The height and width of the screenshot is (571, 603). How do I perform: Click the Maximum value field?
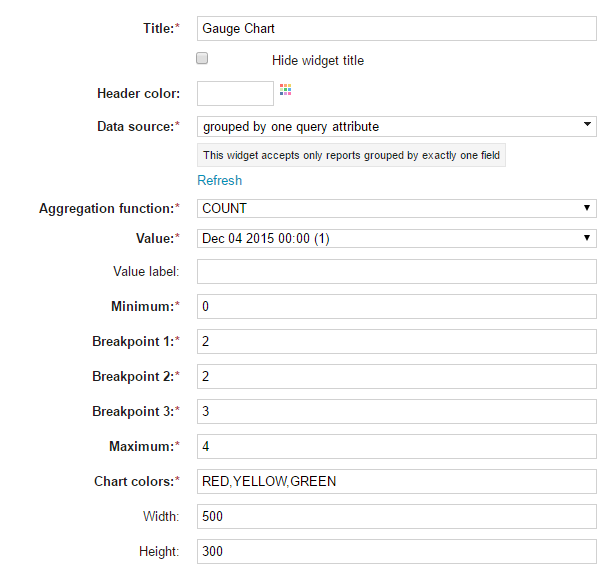[397, 446]
